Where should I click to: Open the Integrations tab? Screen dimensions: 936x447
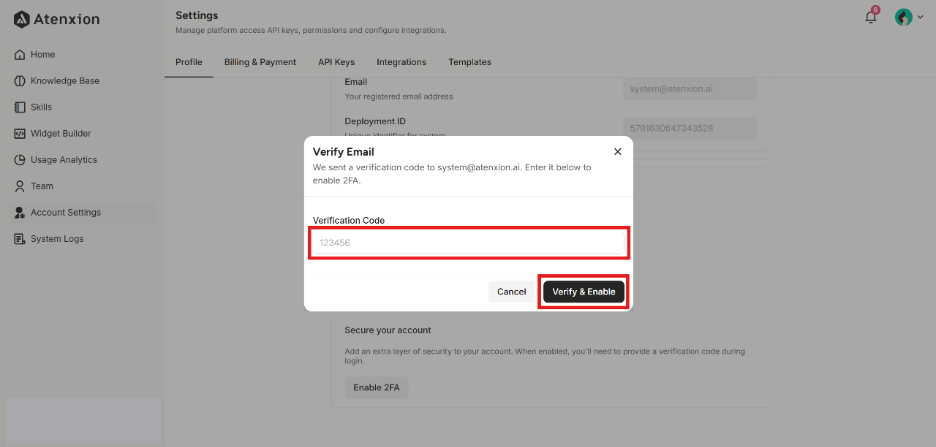tap(401, 62)
